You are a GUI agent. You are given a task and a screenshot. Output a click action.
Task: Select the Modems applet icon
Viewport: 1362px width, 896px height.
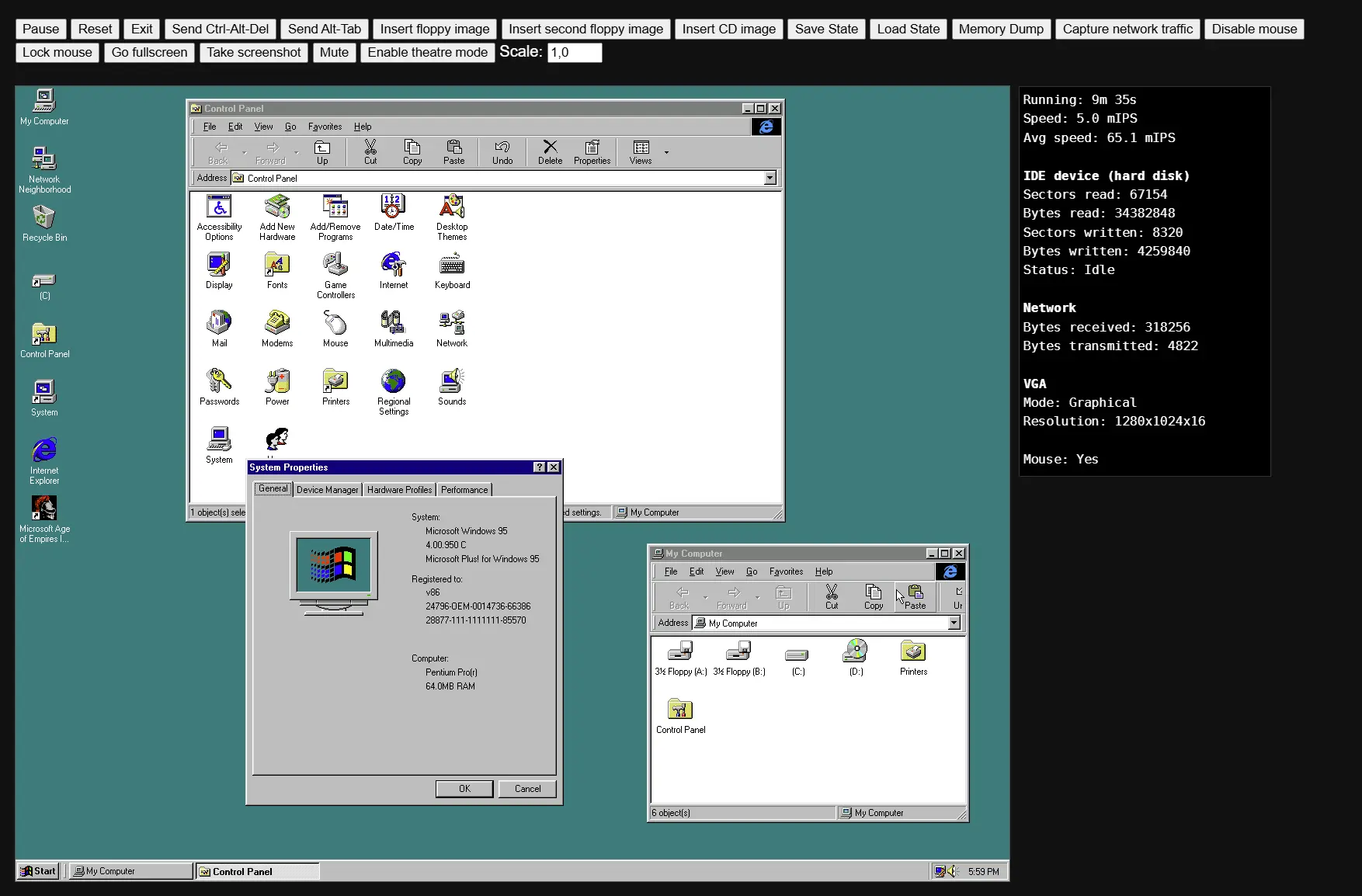(x=277, y=329)
